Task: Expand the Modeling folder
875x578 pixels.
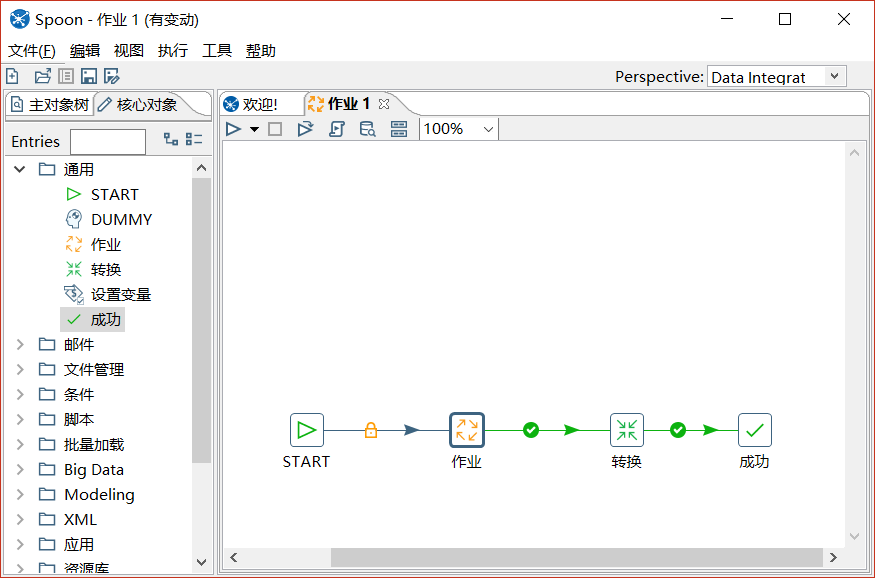Action: [20, 494]
